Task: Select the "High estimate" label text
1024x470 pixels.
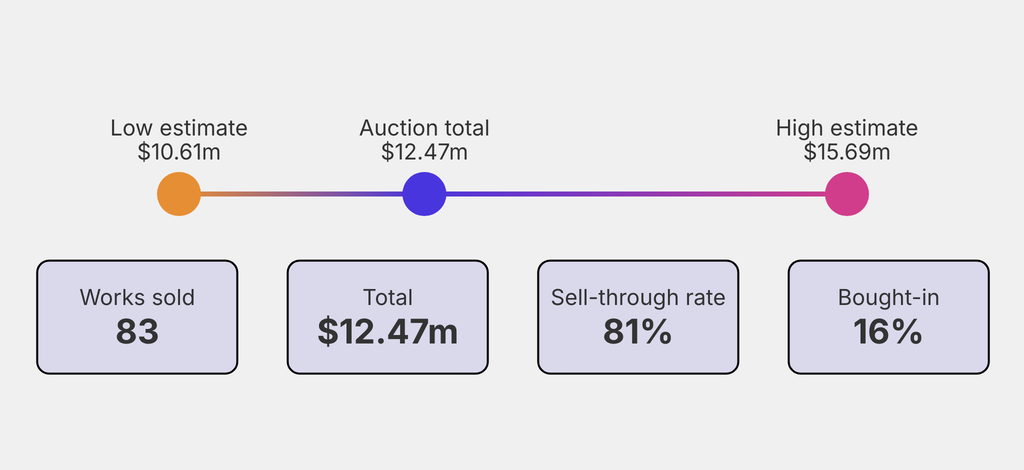Action: coord(847,128)
